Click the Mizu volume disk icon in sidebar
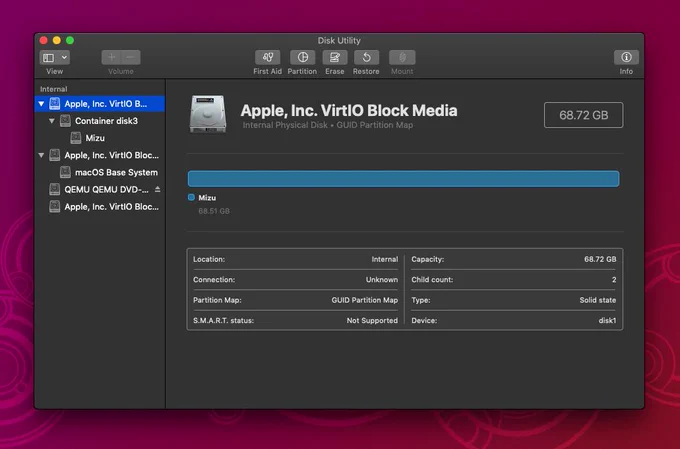 coord(75,138)
